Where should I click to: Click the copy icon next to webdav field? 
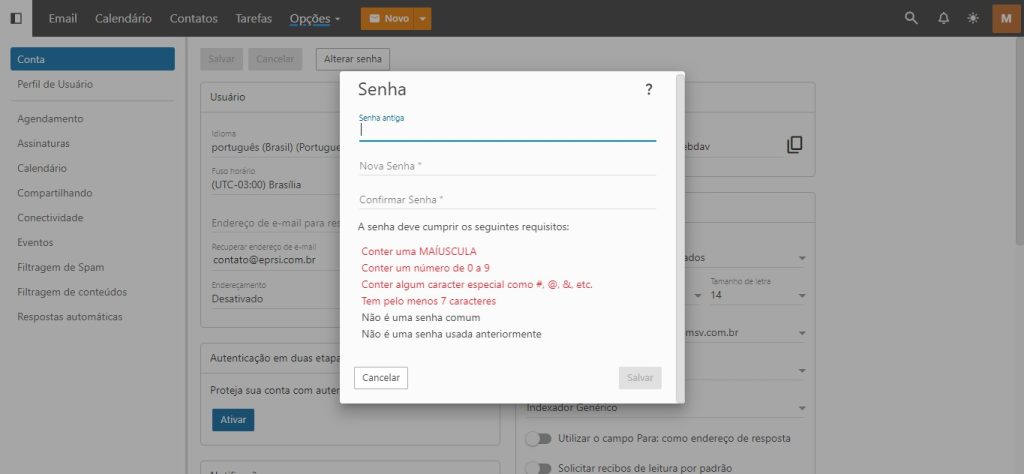(794, 145)
